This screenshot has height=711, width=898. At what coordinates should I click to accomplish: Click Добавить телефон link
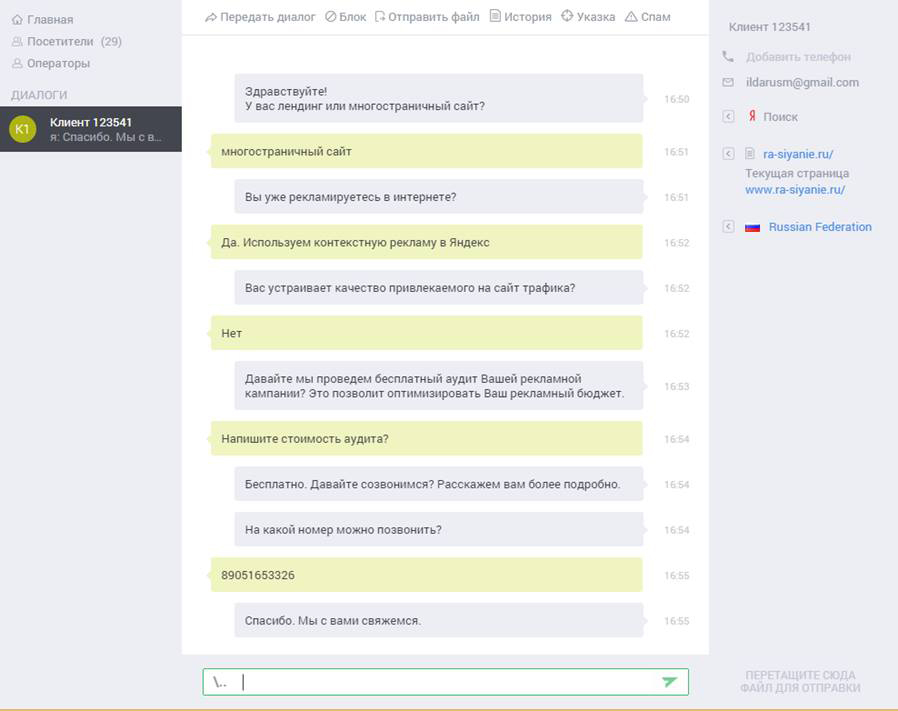pyautogui.click(x=798, y=57)
